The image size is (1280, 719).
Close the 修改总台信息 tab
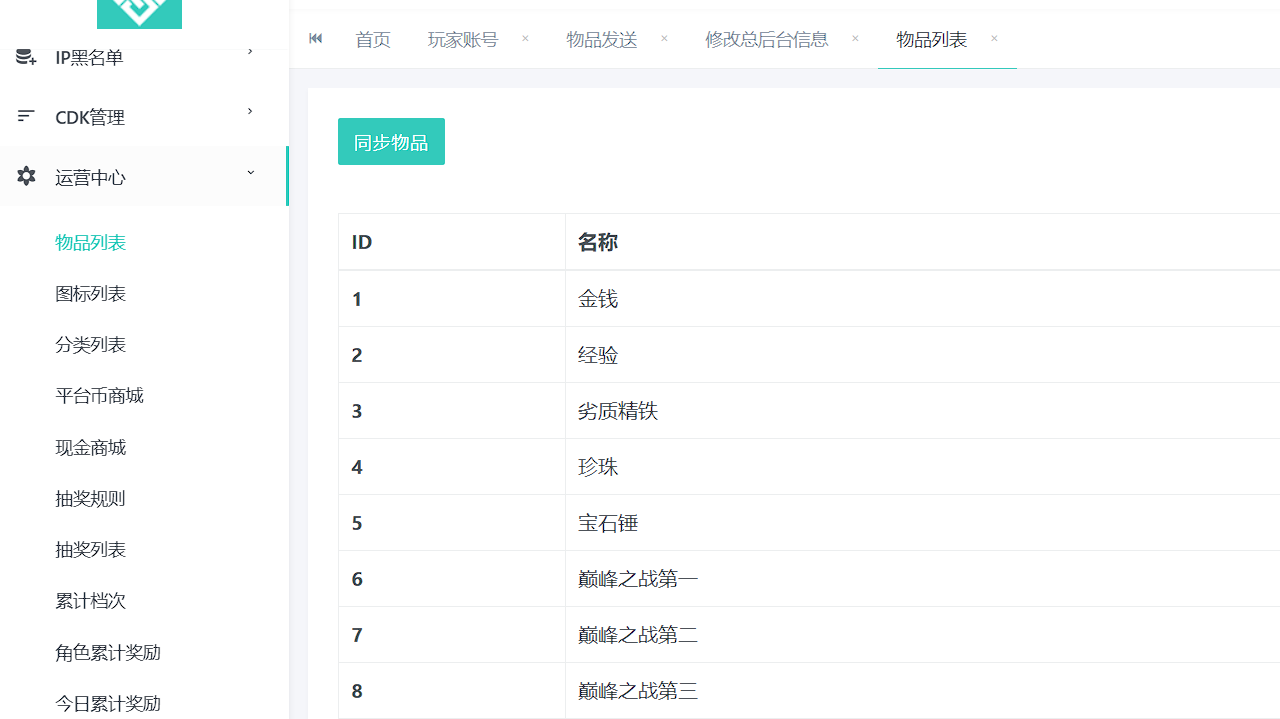(x=855, y=38)
